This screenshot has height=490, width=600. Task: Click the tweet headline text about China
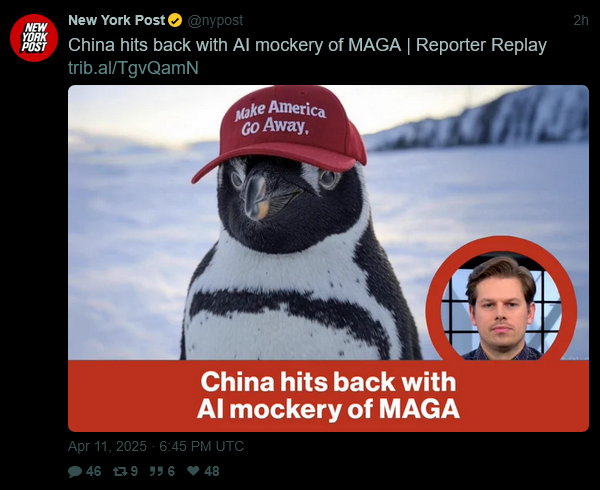point(307,45)
